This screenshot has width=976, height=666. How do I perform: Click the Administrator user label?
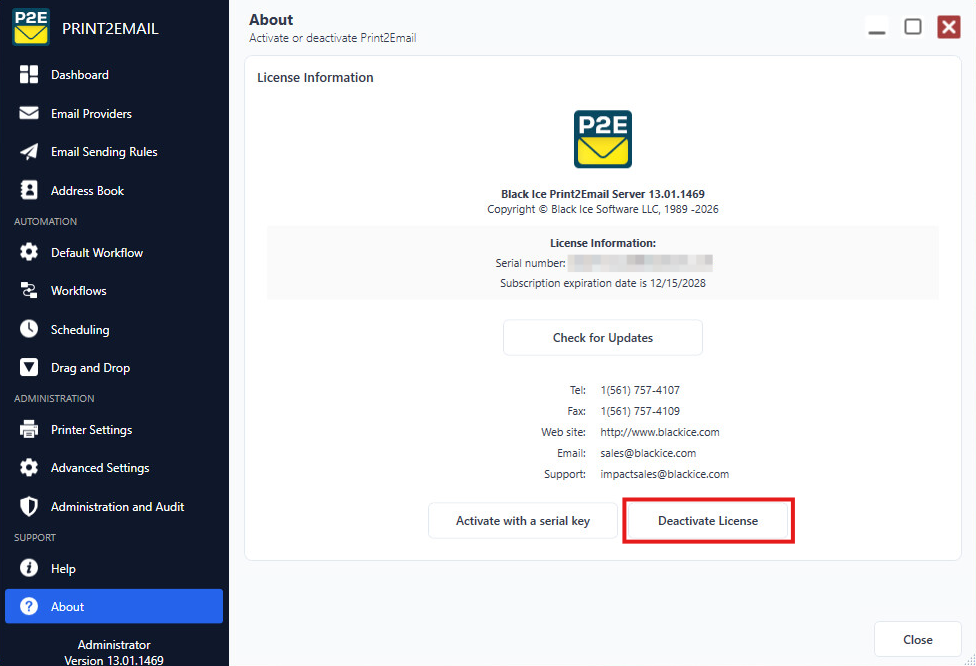click(114, 645)
